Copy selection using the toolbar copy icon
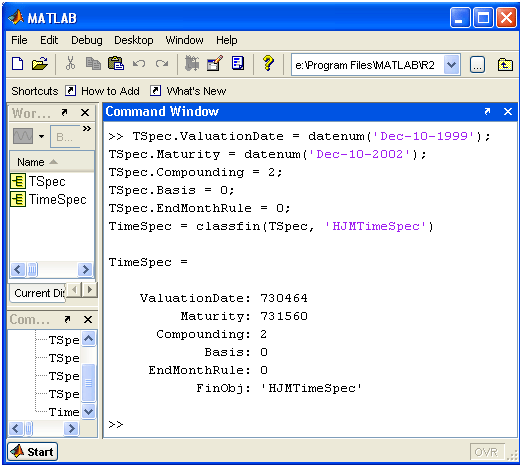The height and width of the screenshot is (467, 522). click(x=93, y=63)
